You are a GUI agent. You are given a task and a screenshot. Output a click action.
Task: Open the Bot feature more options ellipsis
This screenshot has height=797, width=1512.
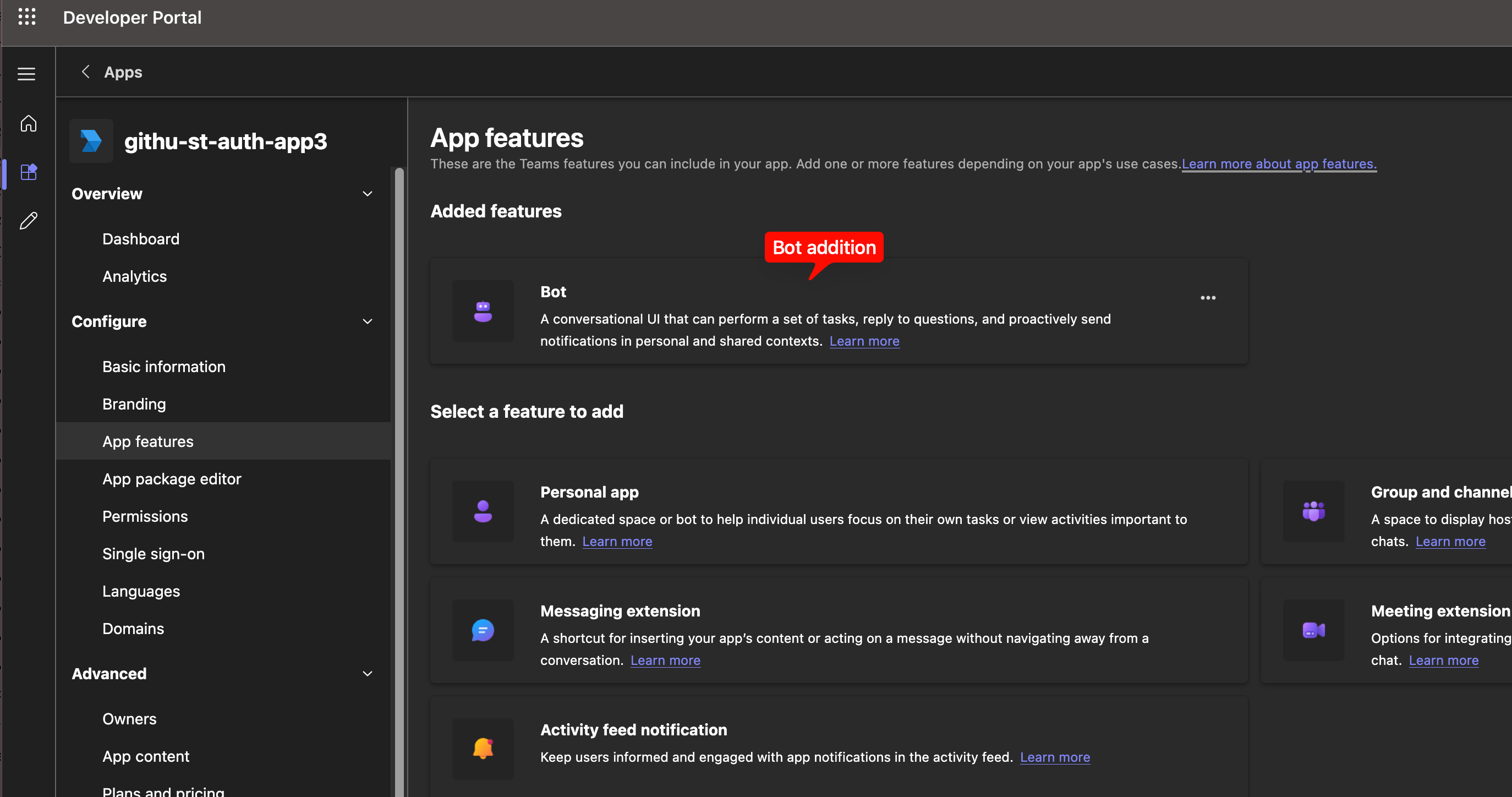[x=1208, y=298]
